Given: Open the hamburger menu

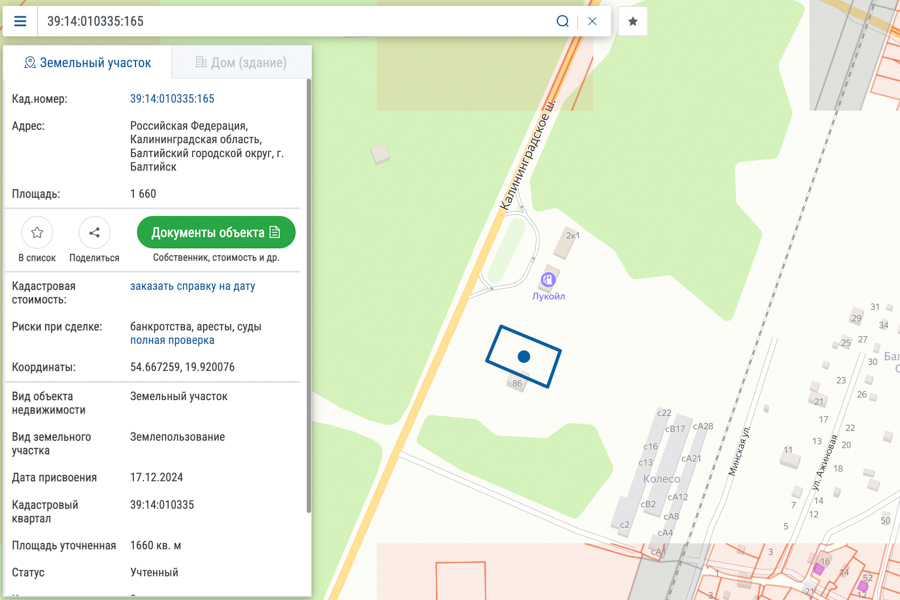Looking at the screenshot, I should 20,21.
